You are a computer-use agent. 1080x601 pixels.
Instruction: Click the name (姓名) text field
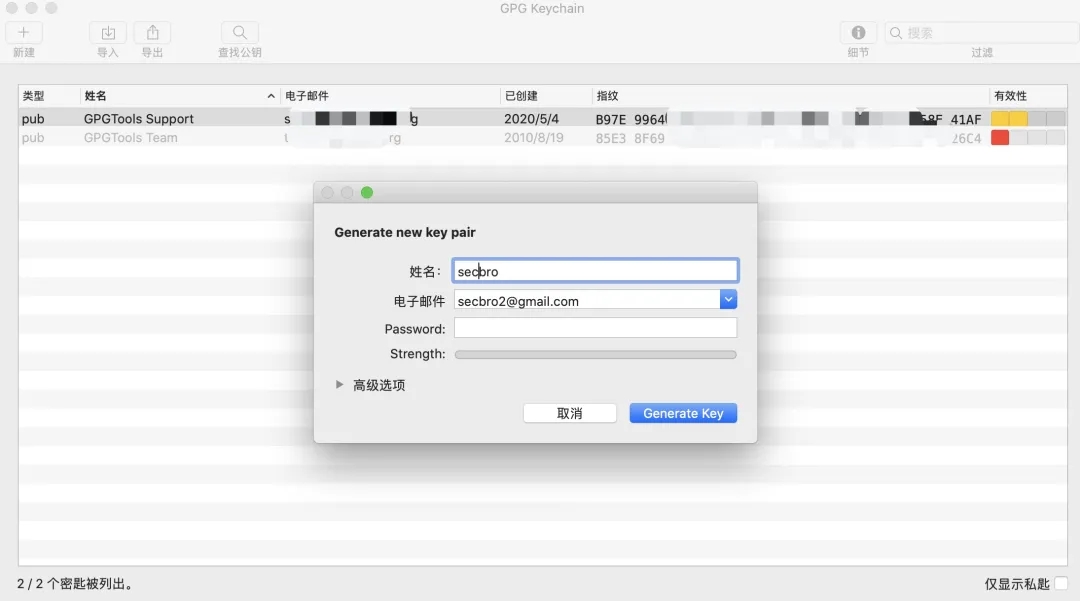tap(595, 271)
